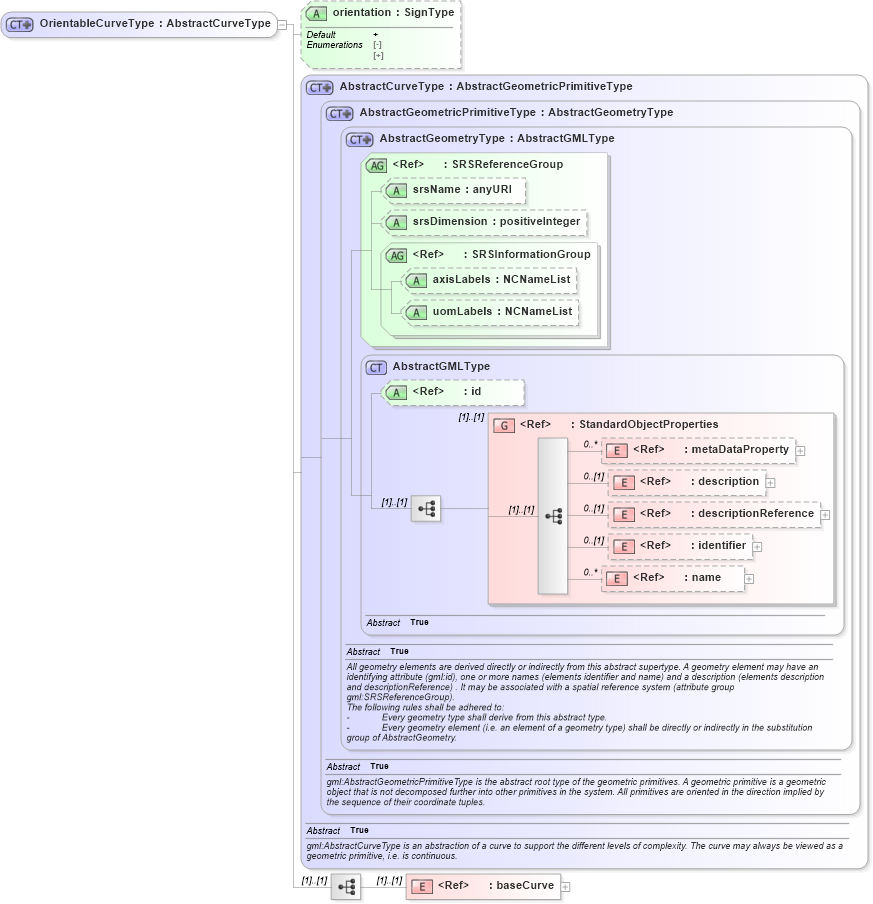
Task: Expand the identifier element
Action: (758, 547)
